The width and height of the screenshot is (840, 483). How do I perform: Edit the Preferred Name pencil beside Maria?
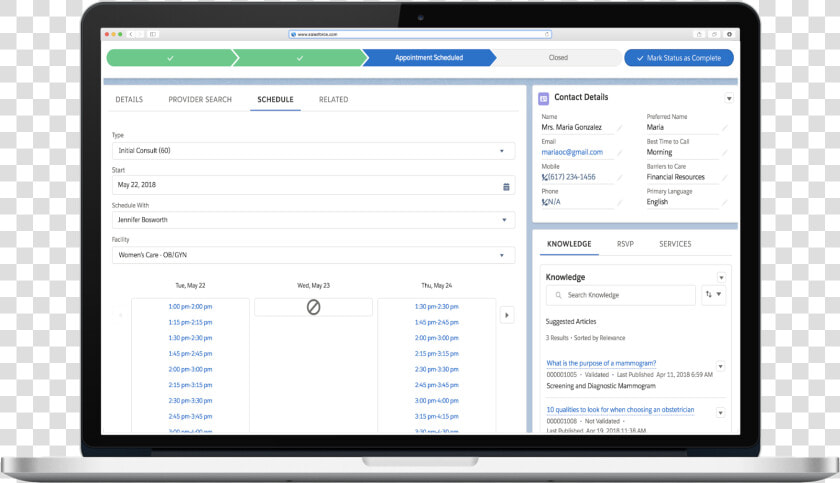[x=724, y=128]
